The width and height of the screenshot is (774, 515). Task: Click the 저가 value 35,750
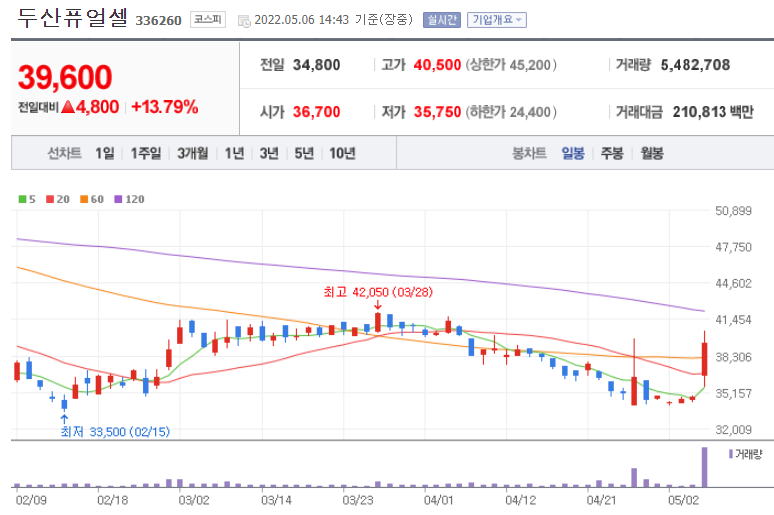pos(437,112)
